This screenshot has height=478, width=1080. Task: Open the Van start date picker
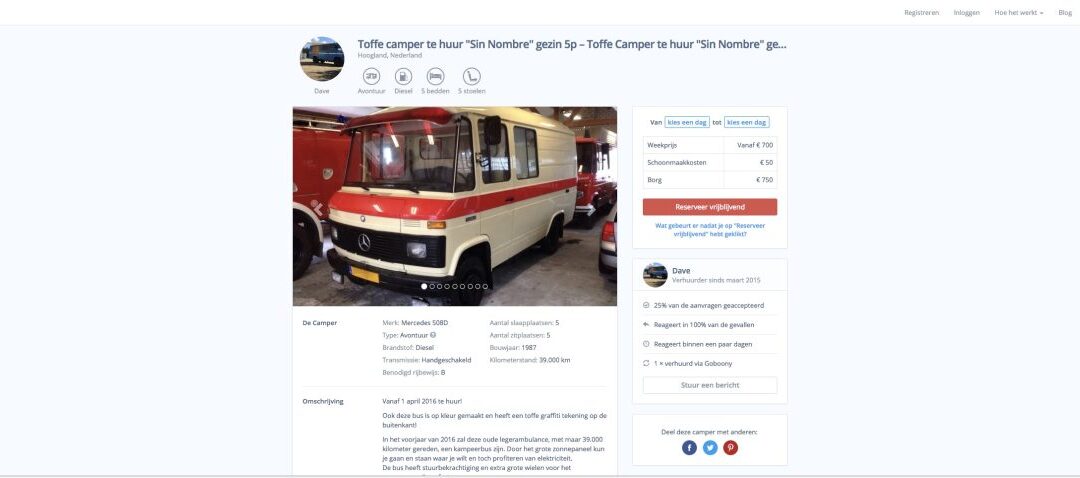tap(687, 122)
